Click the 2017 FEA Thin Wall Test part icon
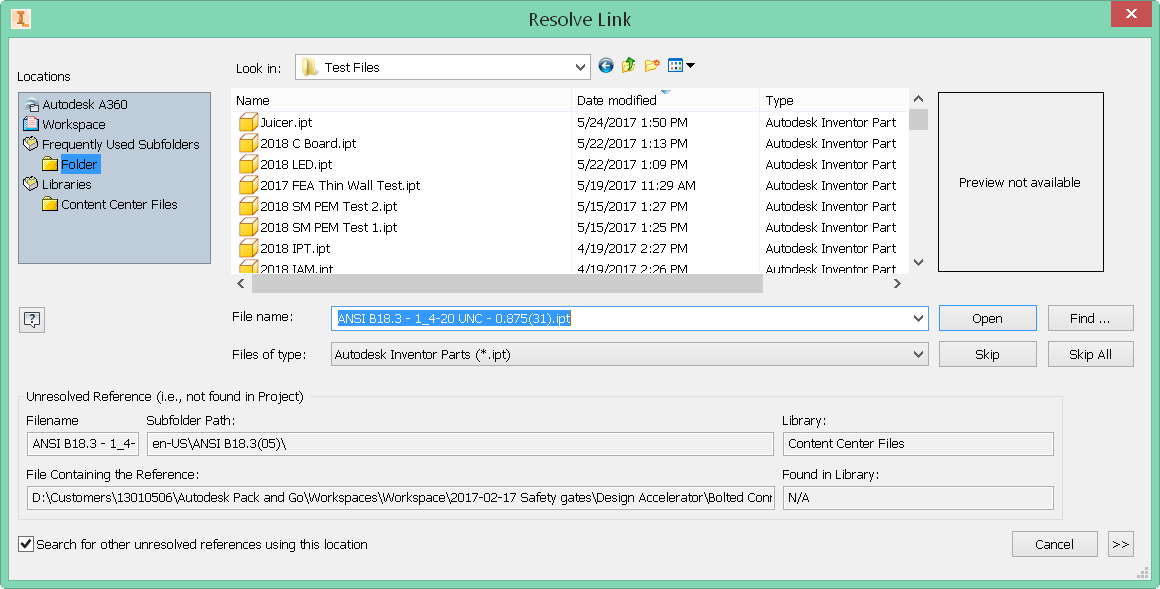The height and width of the screenshot is (589, 1160). pyautogui.click(x=248, y=186)
